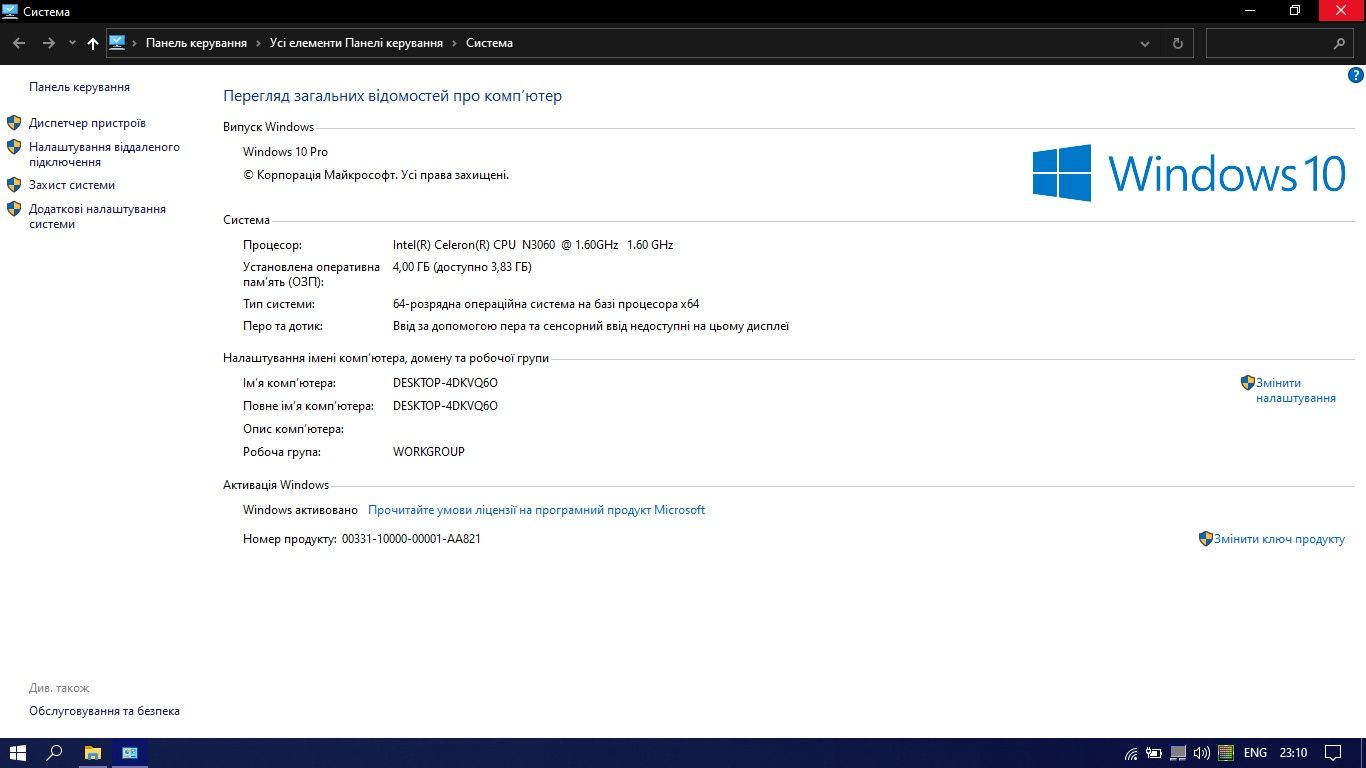Open 'Панель керування' breadcrumb
1366x768 pixels.
click(x=196, y=43)
